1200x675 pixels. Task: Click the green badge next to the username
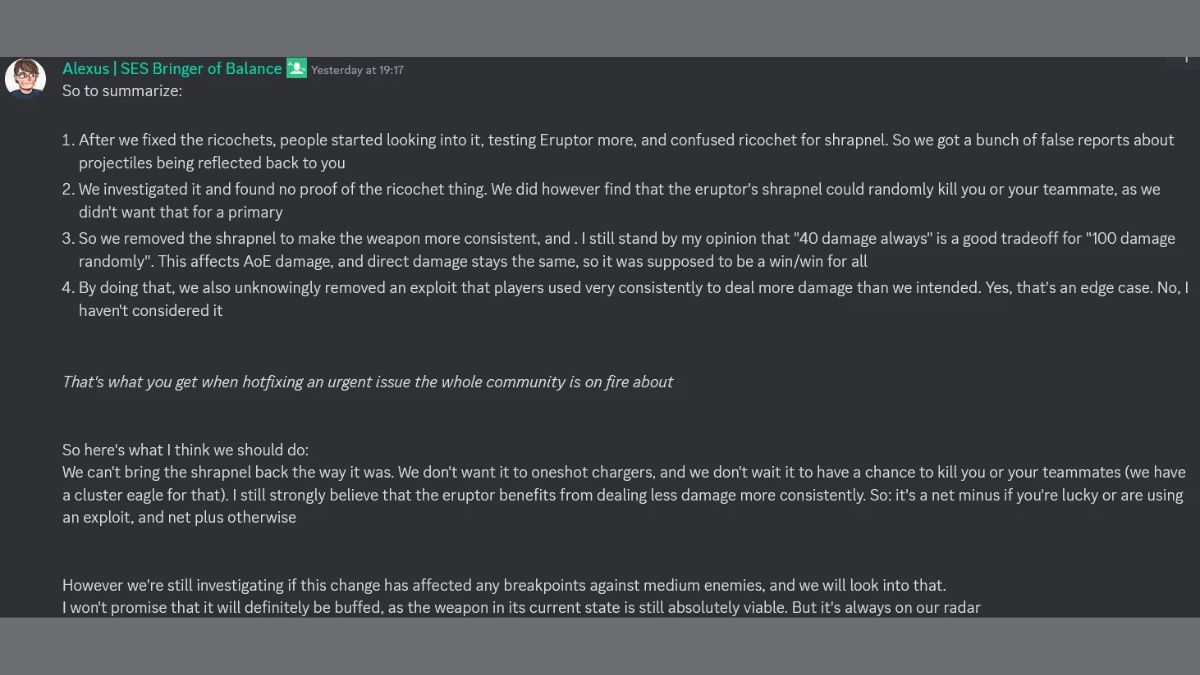295,68
